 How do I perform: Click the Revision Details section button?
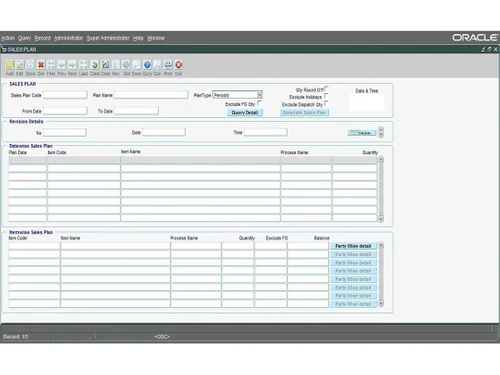362,133
